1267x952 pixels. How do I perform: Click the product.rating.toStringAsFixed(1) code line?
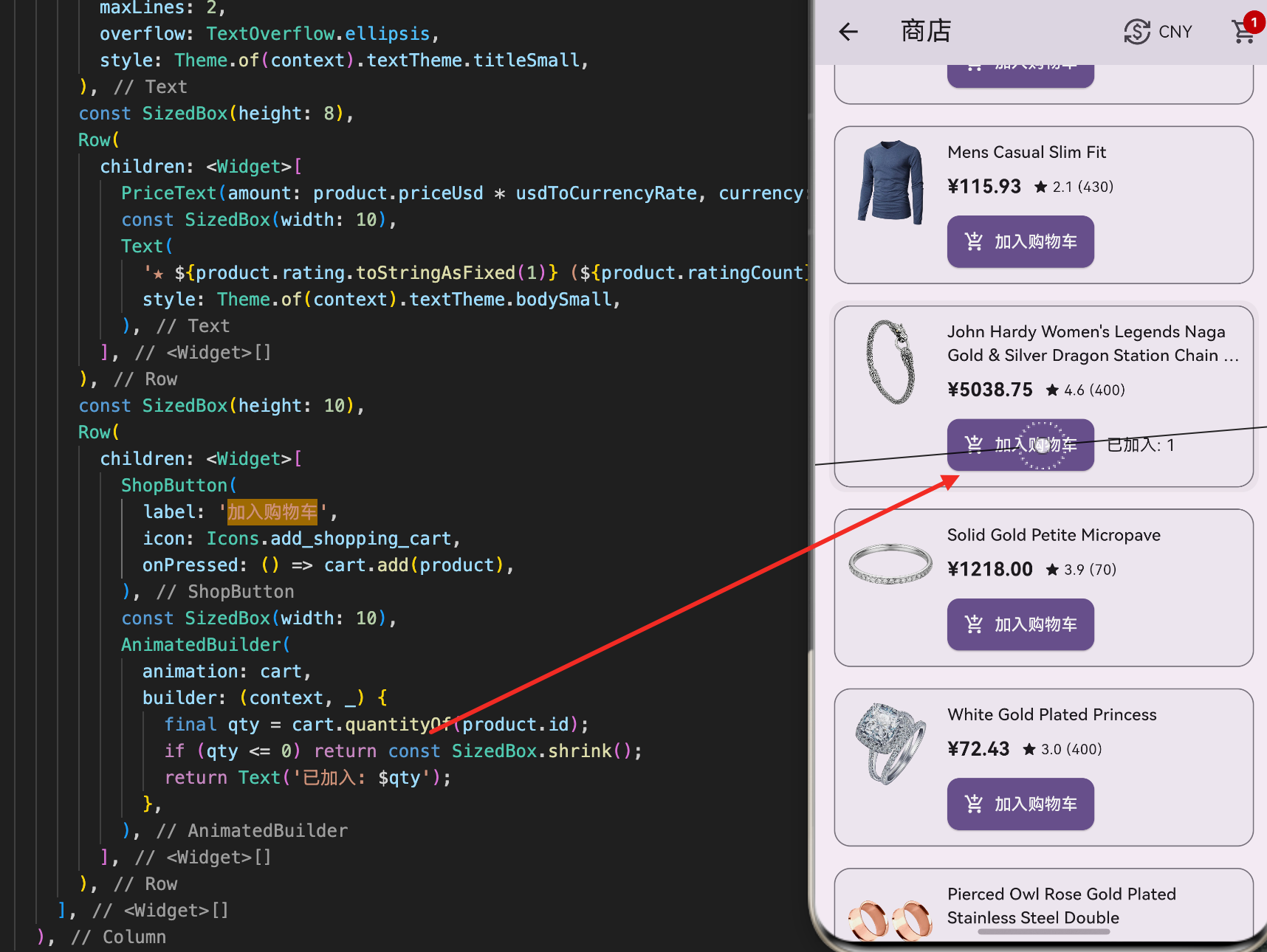[476, 273]
